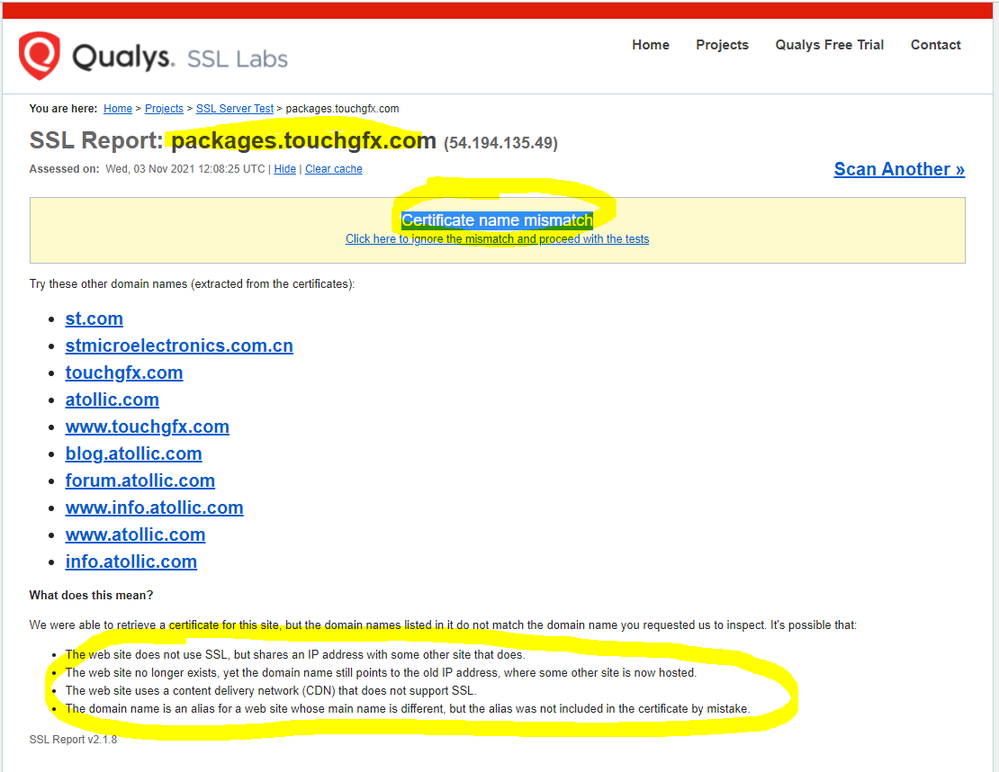Click packages.touchgfx.com in the breadcrumb

(x=342, y=108)
